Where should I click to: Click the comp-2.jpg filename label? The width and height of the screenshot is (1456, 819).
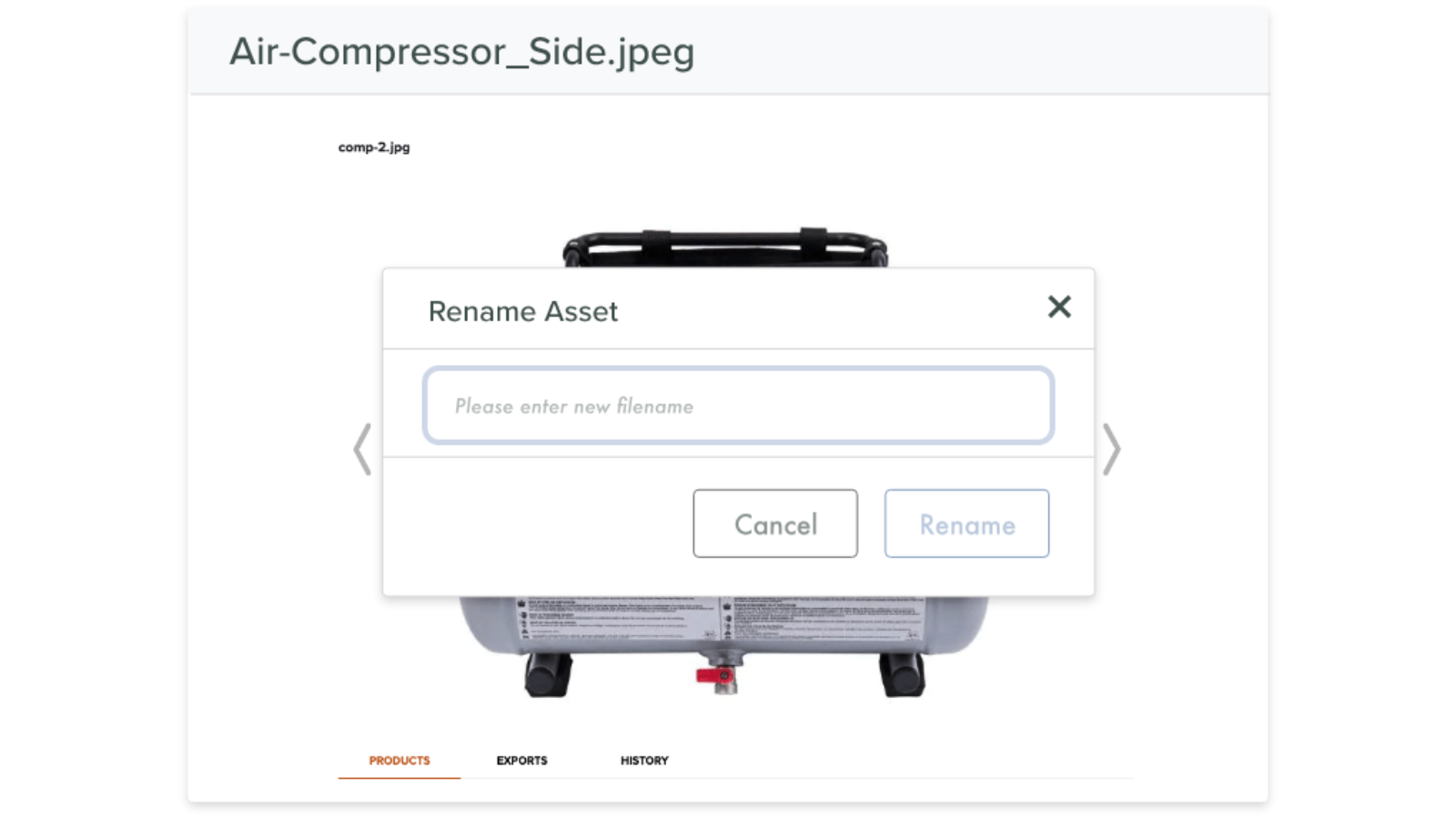point(374,147)
